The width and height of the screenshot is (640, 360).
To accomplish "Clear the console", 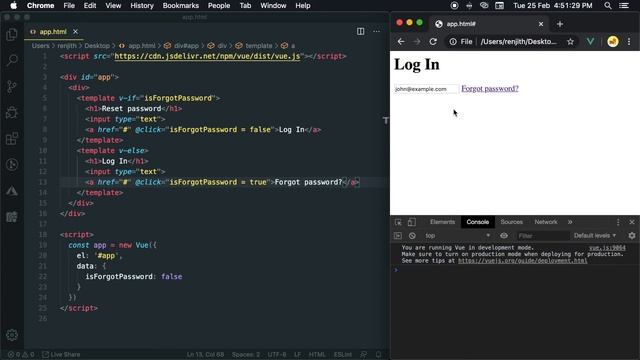I will click(412, 236).
